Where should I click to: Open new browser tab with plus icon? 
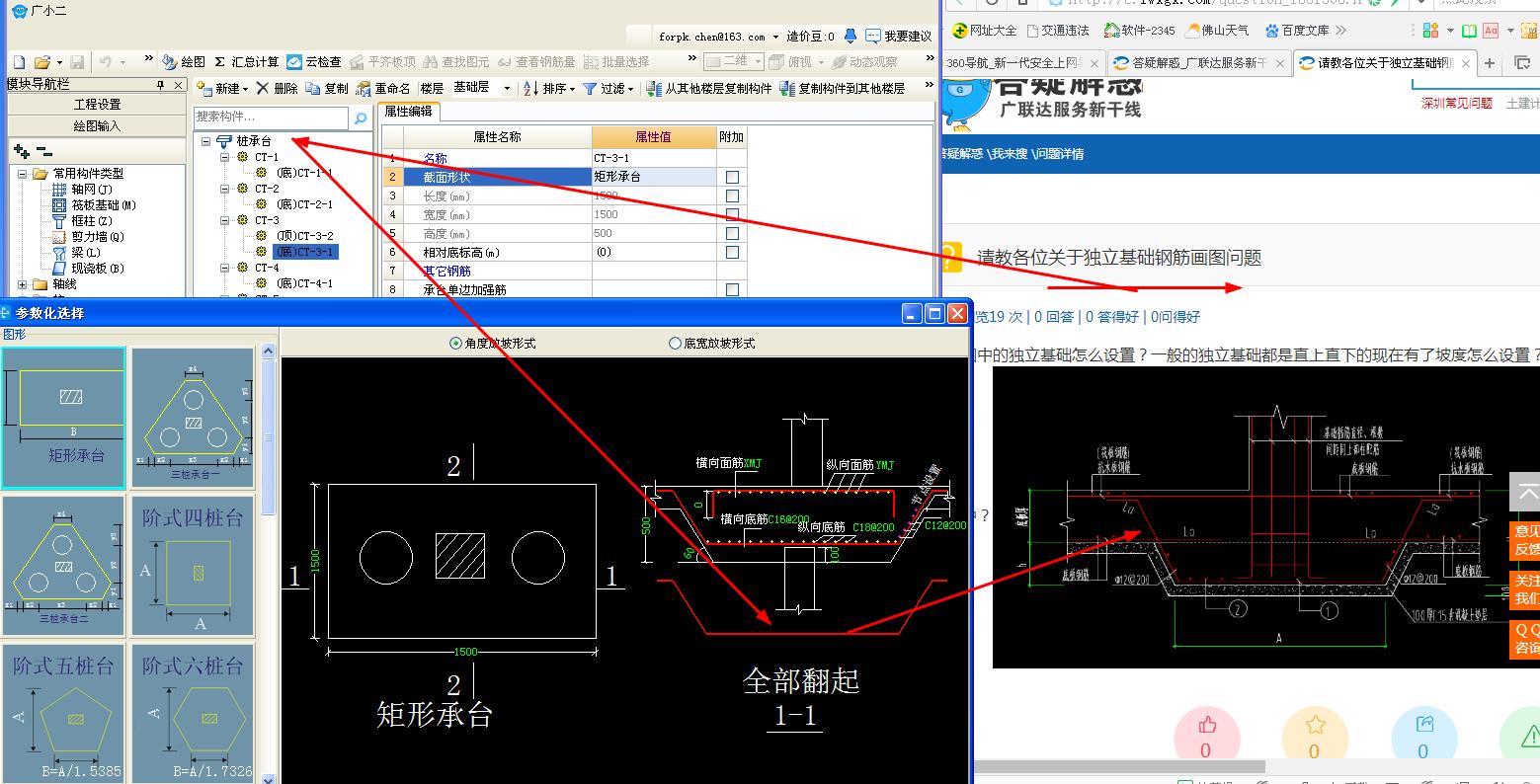(1491, 63)
